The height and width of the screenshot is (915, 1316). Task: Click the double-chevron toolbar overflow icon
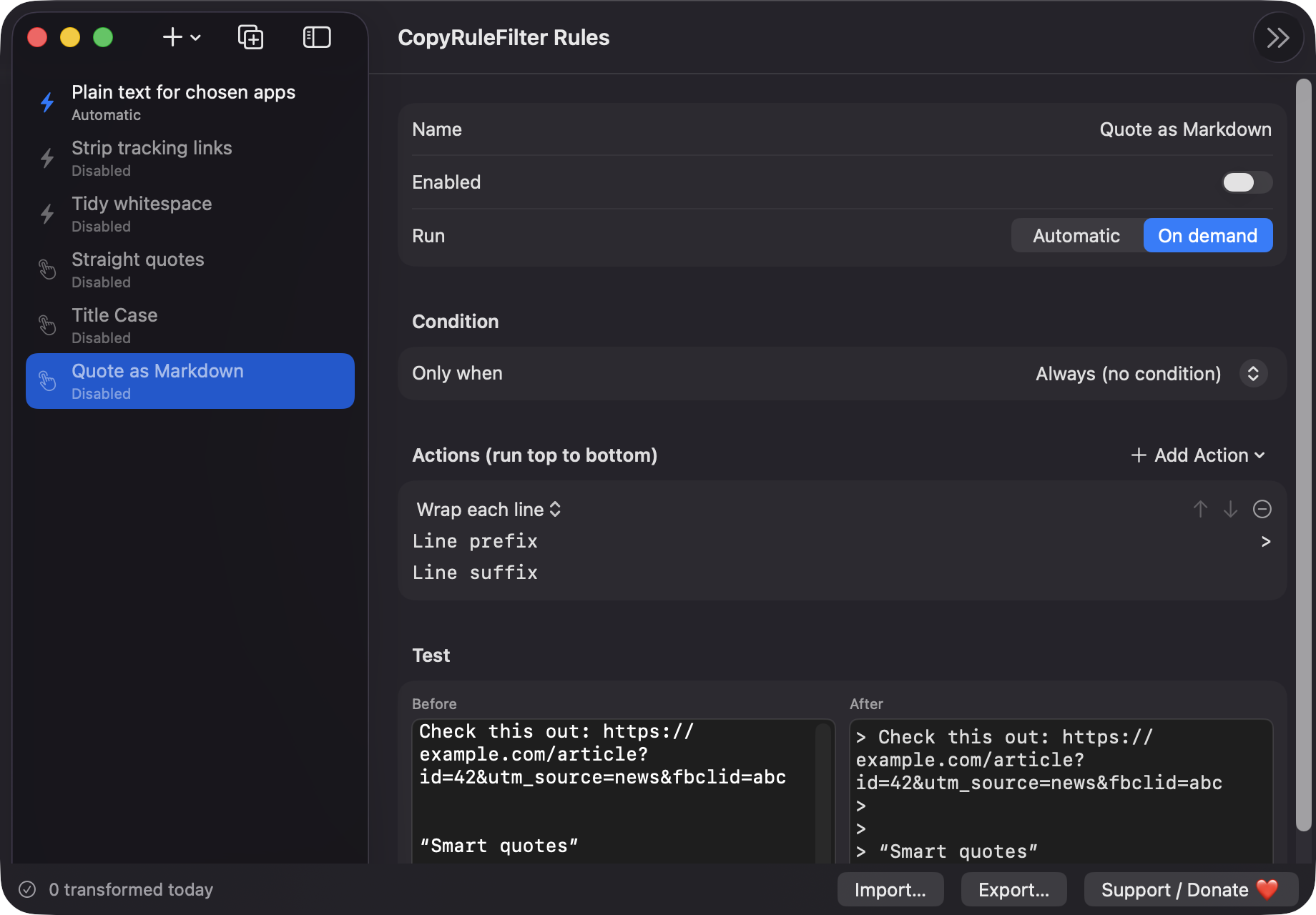point(1278,37)
